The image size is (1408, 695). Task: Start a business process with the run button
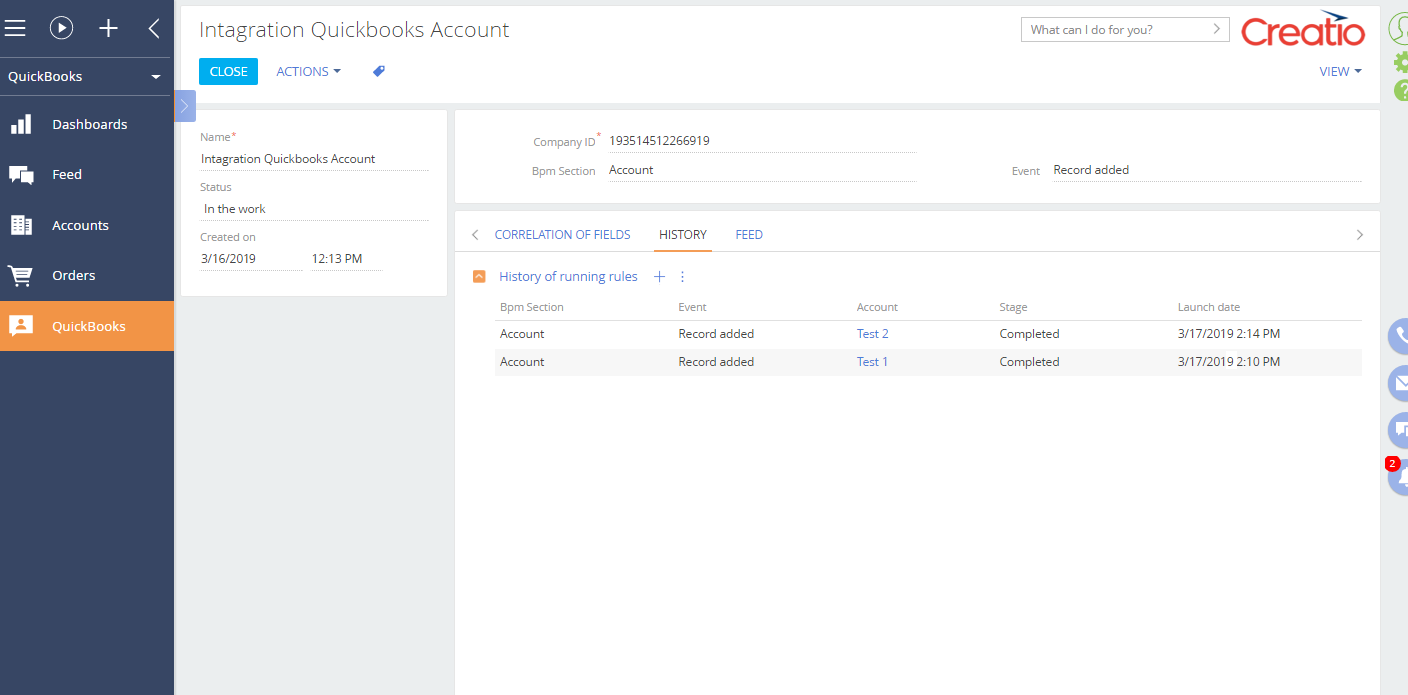61,28
